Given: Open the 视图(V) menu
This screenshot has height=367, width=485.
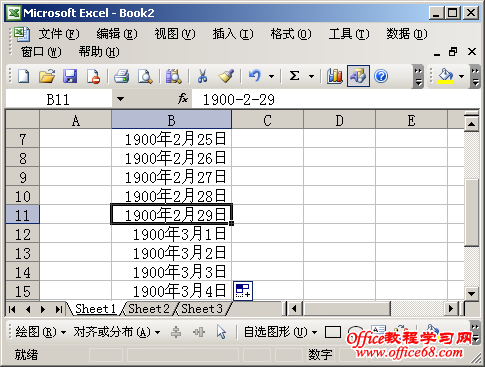Looking at the screenshot, I should (x=175, y=34).
